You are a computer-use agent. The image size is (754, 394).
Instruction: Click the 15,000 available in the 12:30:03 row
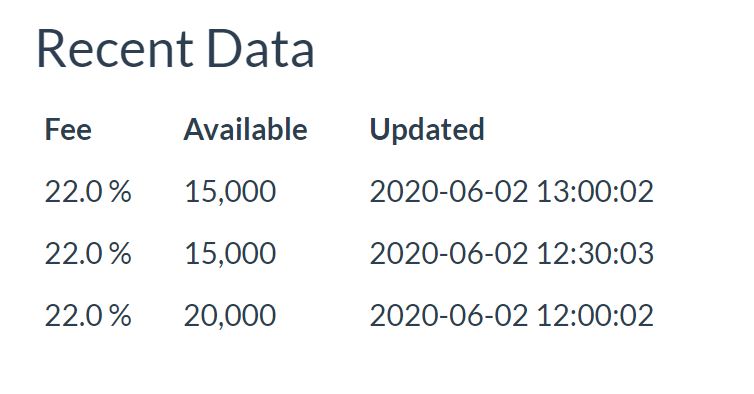tap(230, 254)
